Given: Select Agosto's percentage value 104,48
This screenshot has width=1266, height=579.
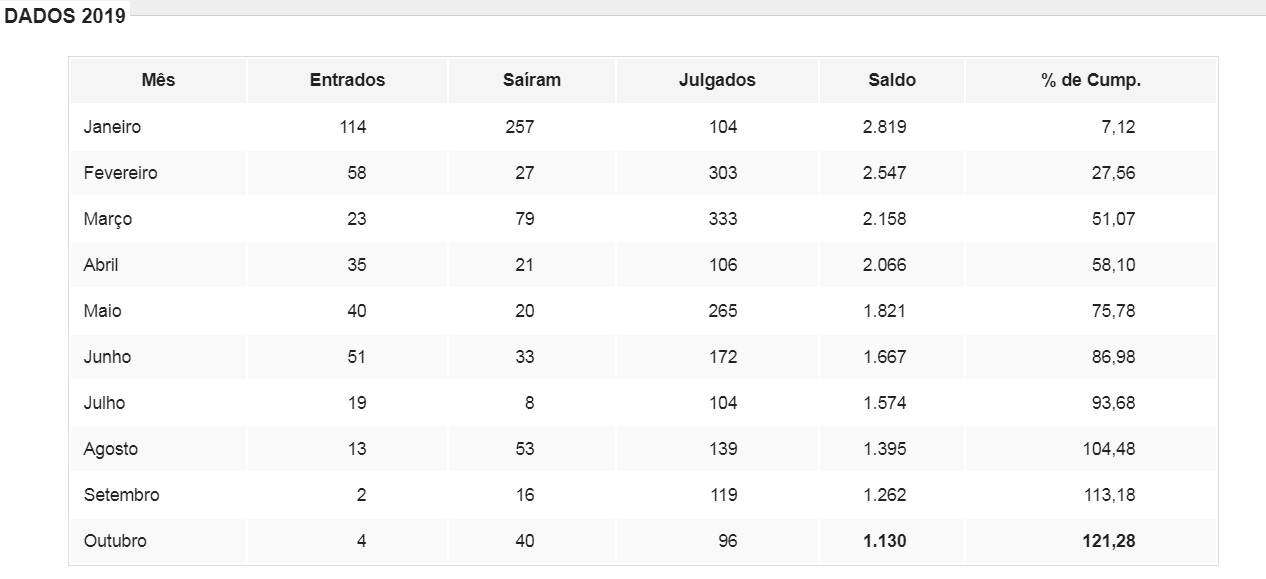Looking at the screenshot, I should (x=1109, y=449).
